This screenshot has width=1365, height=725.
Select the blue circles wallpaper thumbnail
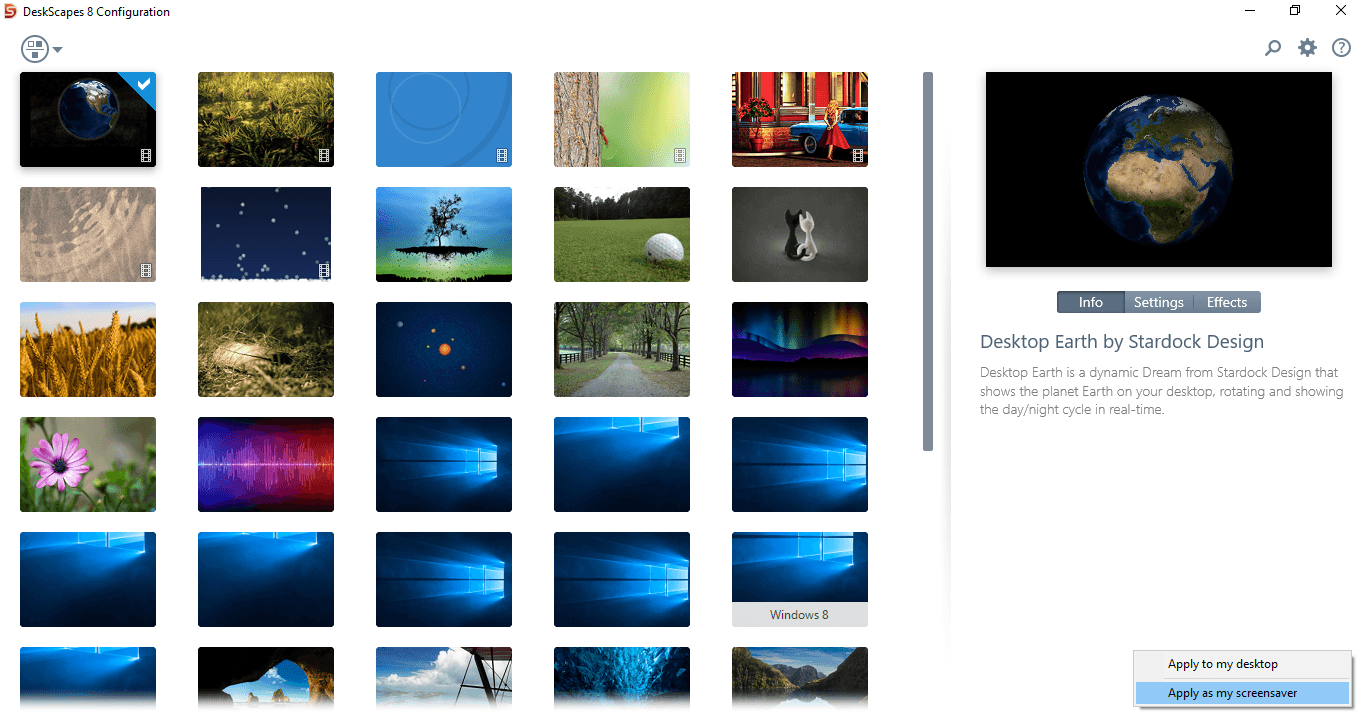[x=444, y=119]
